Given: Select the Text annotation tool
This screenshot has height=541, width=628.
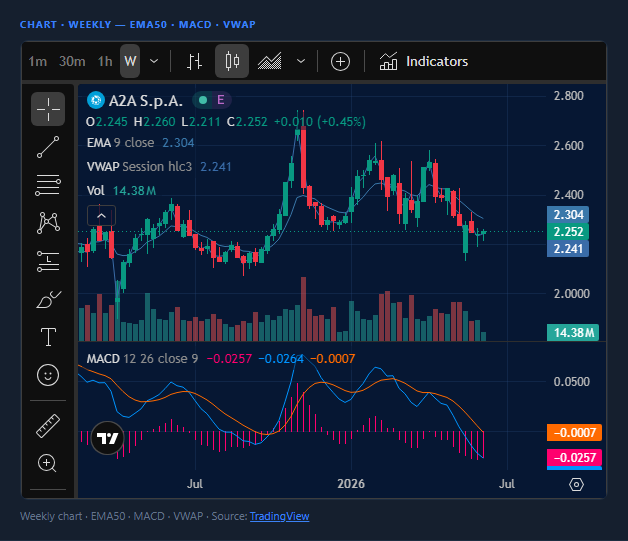Looking at the screenshot, I should tap(48, 337).
